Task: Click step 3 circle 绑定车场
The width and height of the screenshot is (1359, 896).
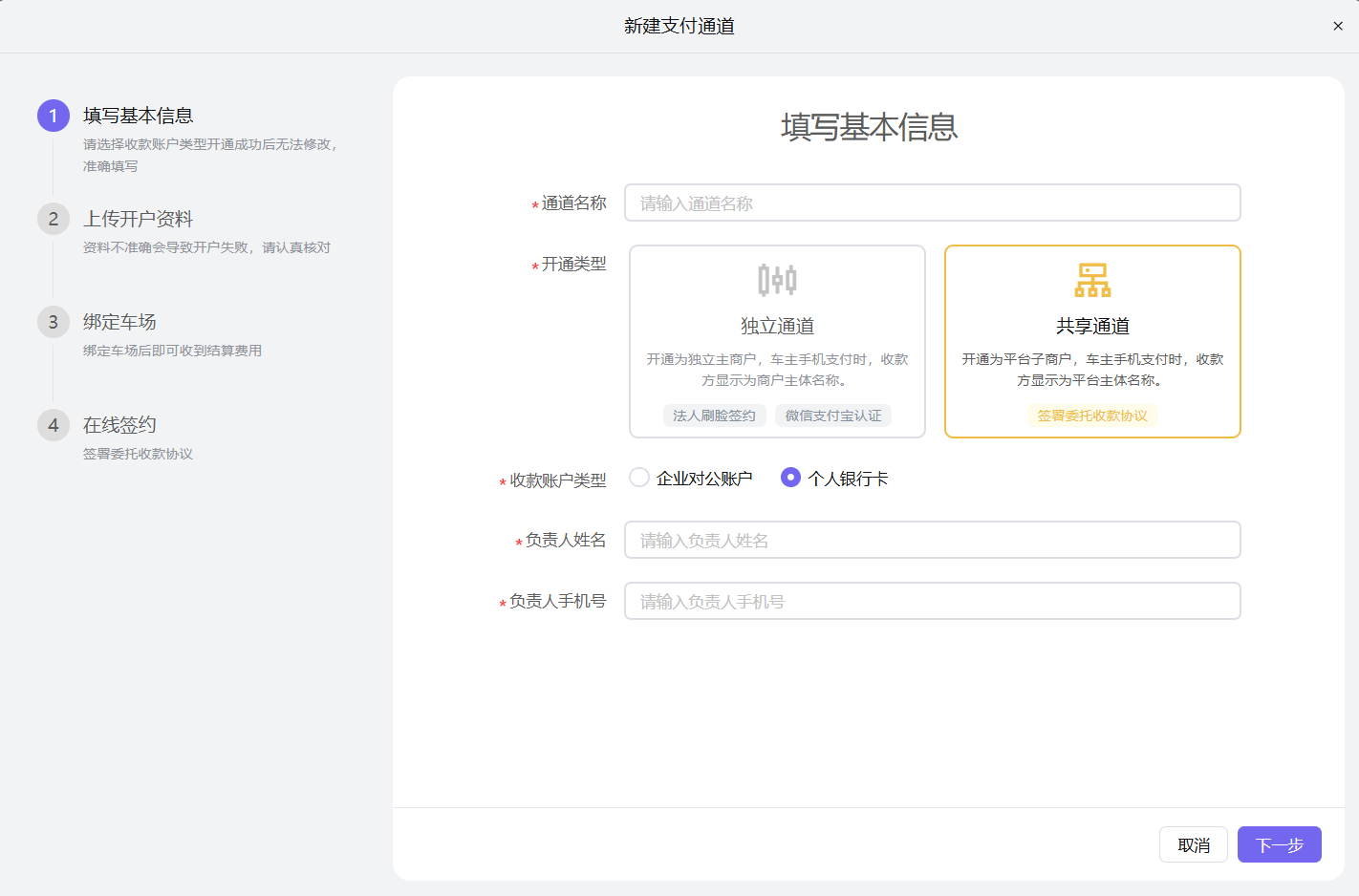Action: point(53,322)
